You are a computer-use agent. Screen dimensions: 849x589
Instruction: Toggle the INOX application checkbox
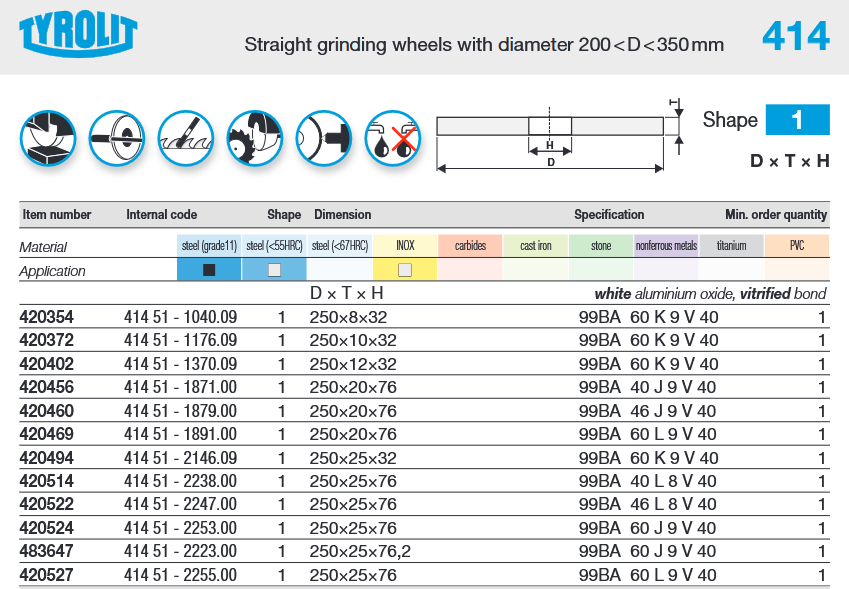[405, 270]
